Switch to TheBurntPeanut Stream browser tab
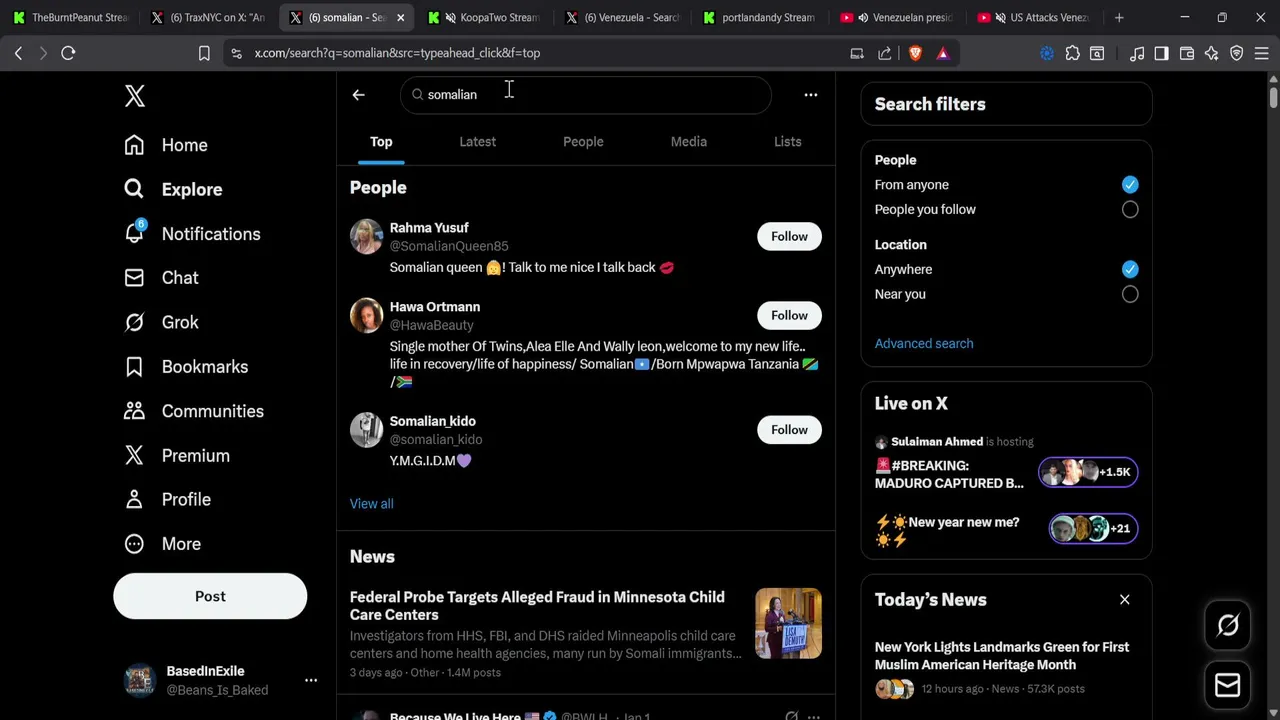Image resolution: width=1280 pixels, height=720 pixels. click(70, 17)
